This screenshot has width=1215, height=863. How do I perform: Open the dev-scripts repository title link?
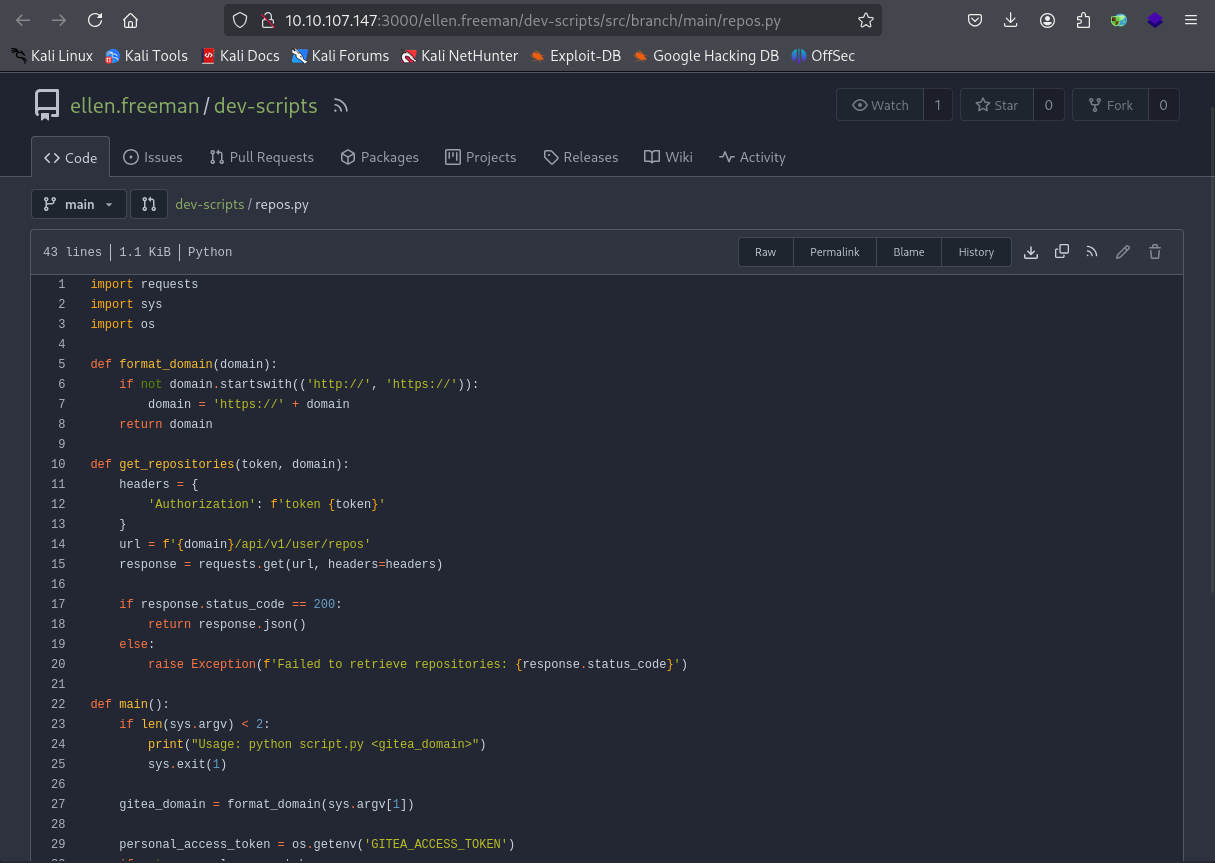tap(265, 105)
